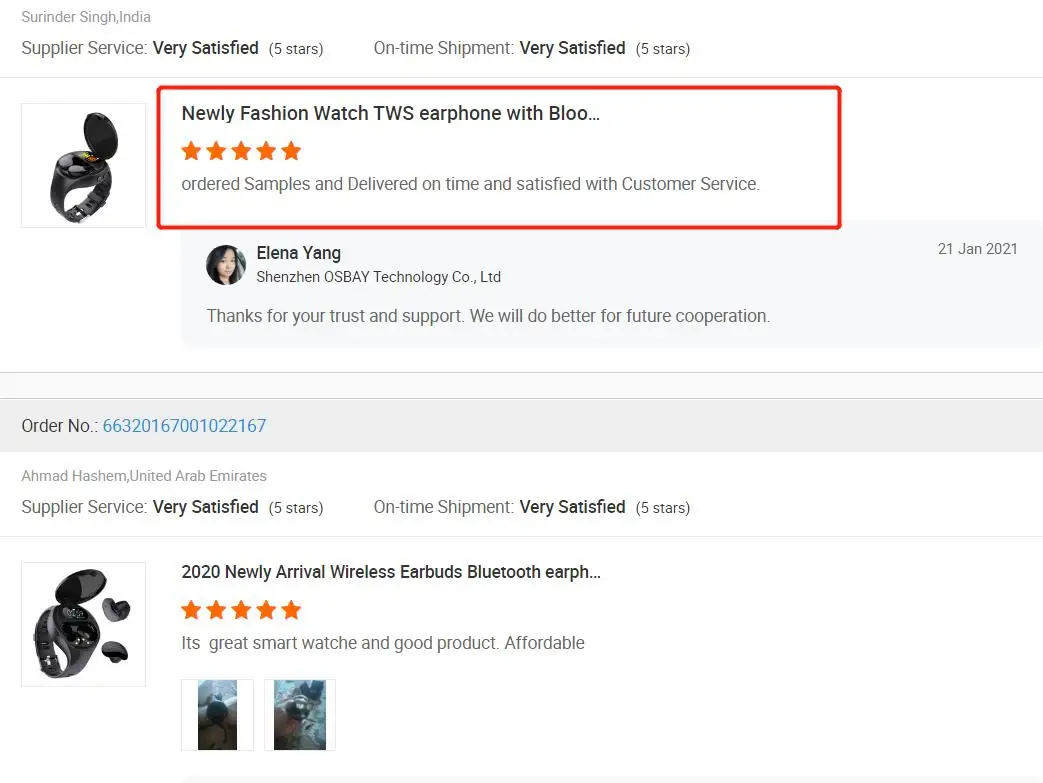Open 2020 Newly Arrival Wireless Earbuds title
1043x783 pixels.
click(x=391, y=572)
